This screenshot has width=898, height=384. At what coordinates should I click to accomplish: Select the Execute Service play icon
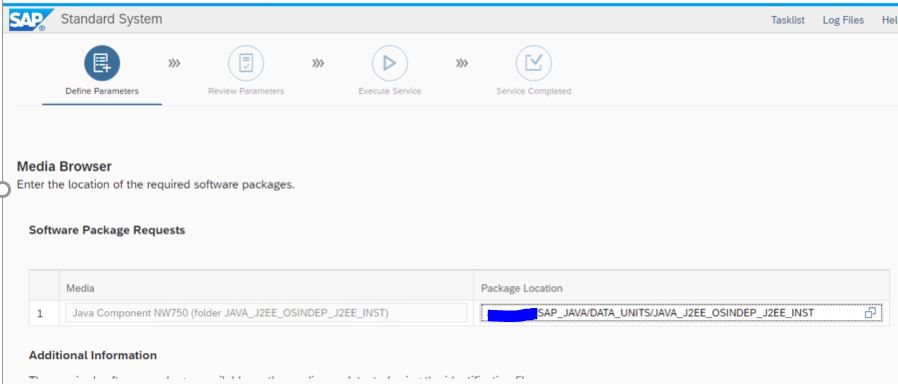389,63
